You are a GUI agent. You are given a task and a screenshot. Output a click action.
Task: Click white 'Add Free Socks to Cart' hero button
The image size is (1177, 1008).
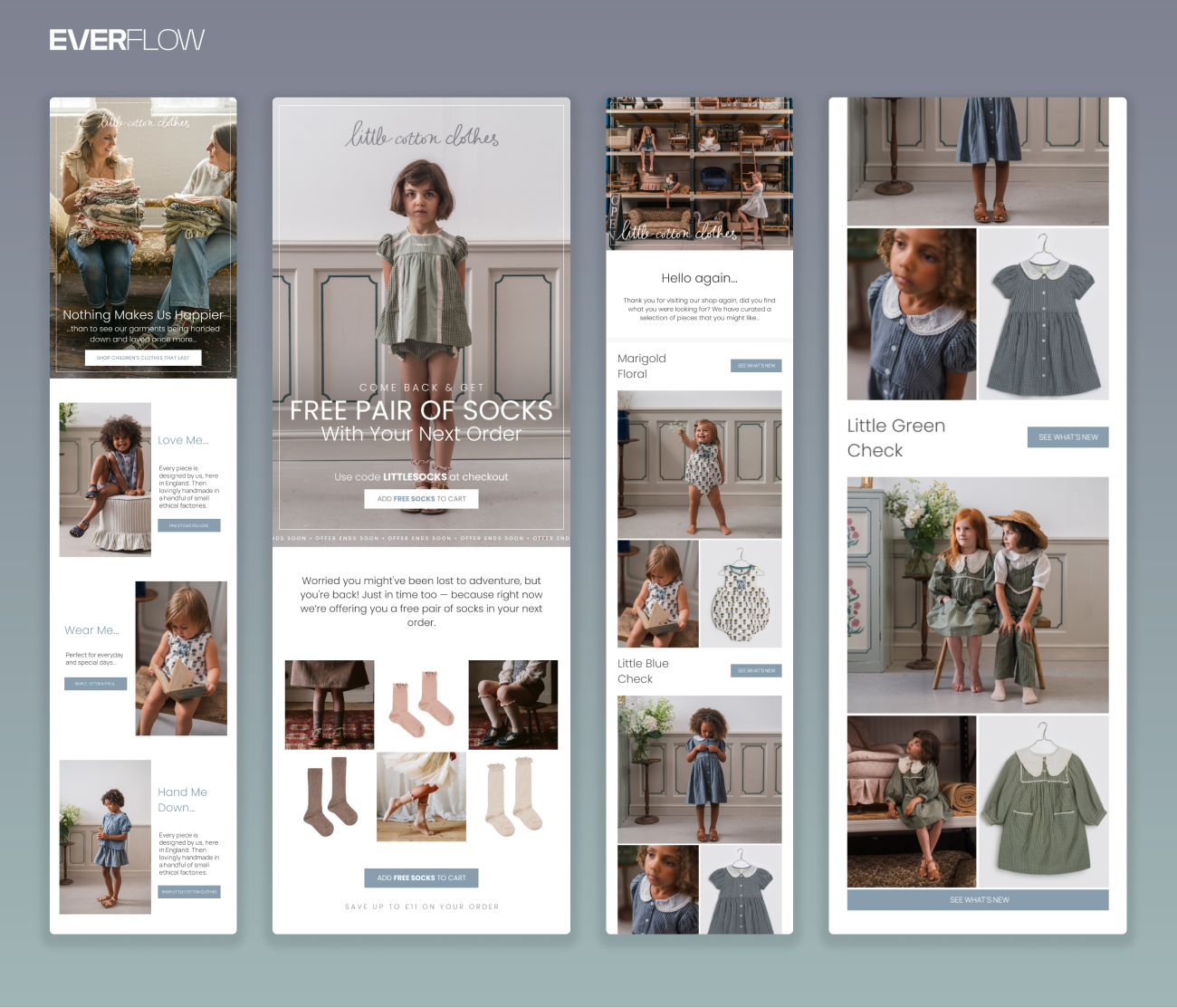421,499
